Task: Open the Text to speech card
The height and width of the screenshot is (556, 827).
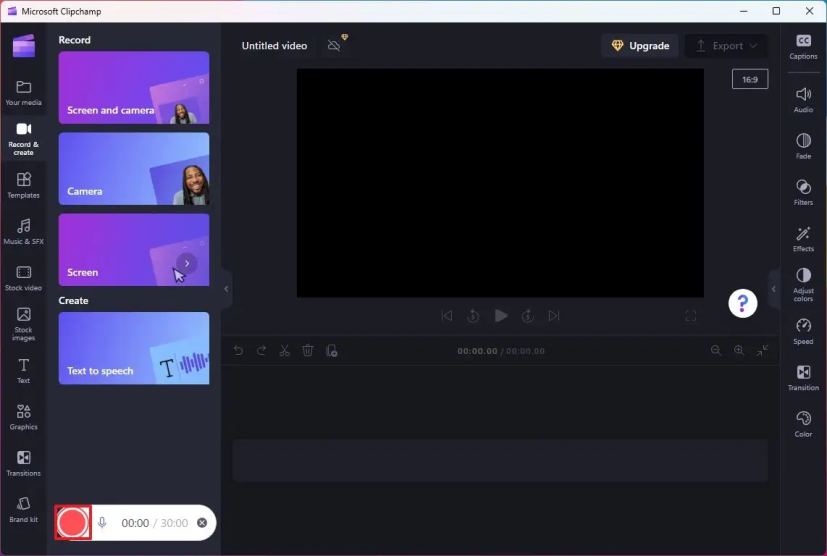Action: (133, 348)
